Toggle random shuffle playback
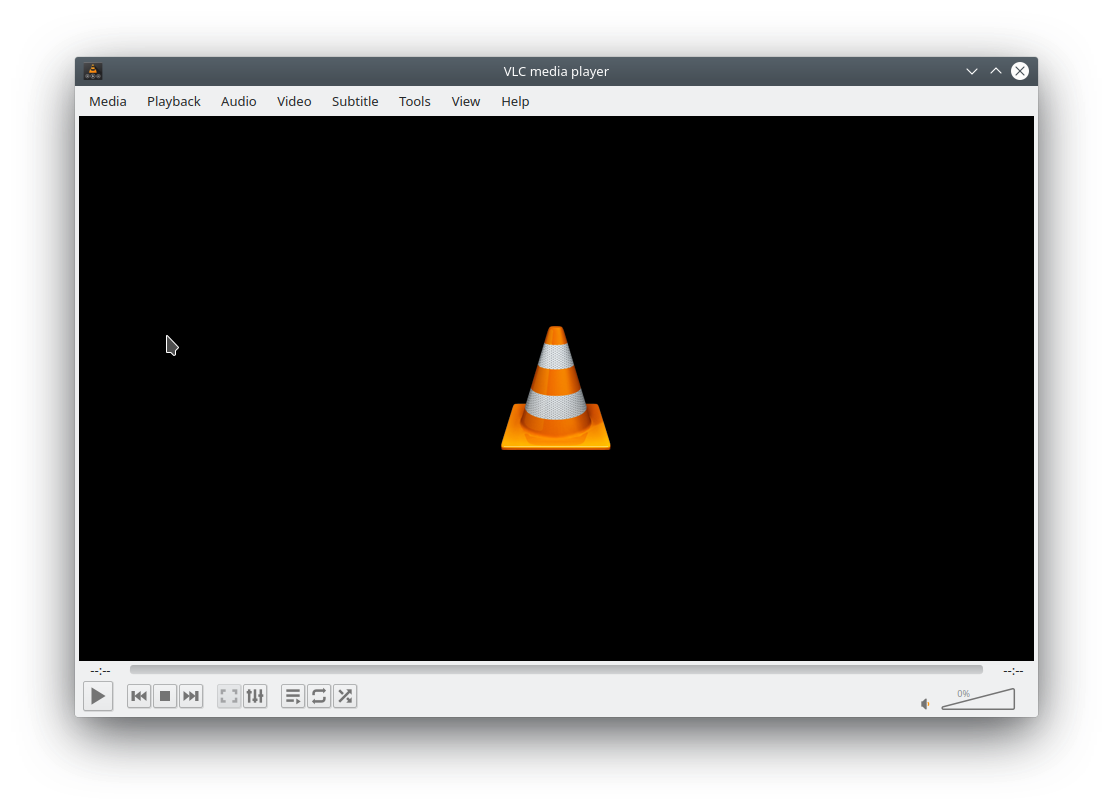The height and width of the screenshot is (810, 1113). coord(345,696)
